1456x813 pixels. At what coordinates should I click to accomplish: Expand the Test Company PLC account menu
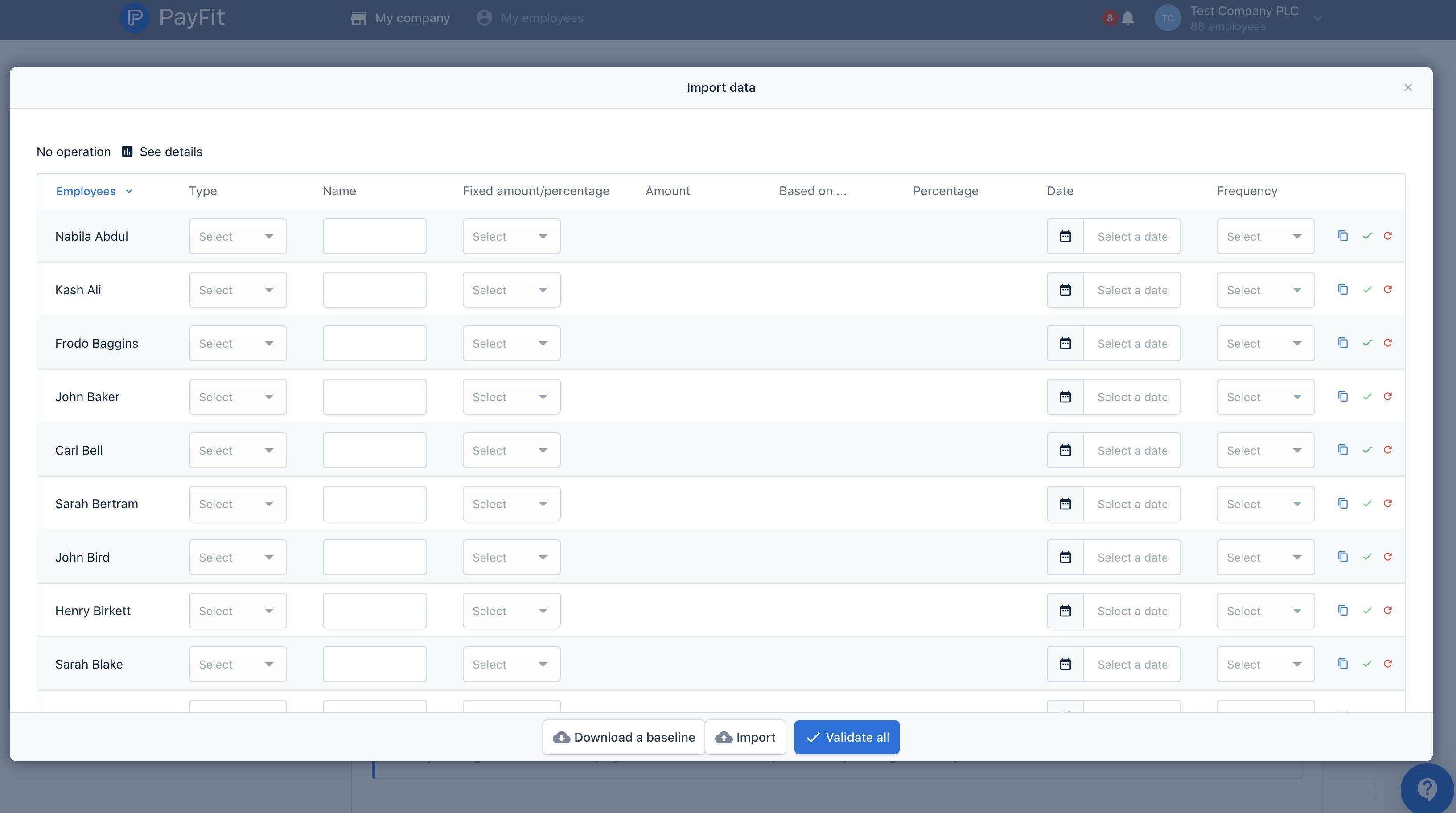pyautogui.click(x=1317, y=18)
